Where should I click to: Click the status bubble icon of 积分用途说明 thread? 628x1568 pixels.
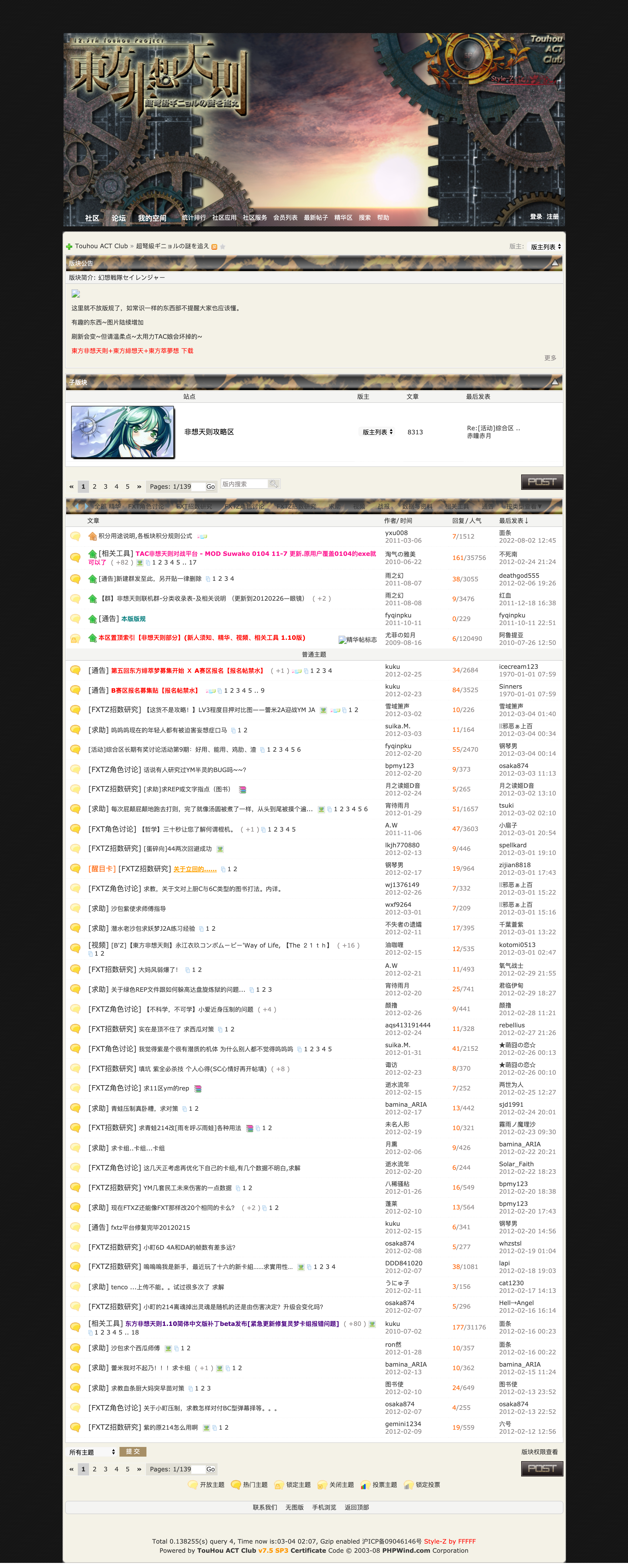point(76,536)
